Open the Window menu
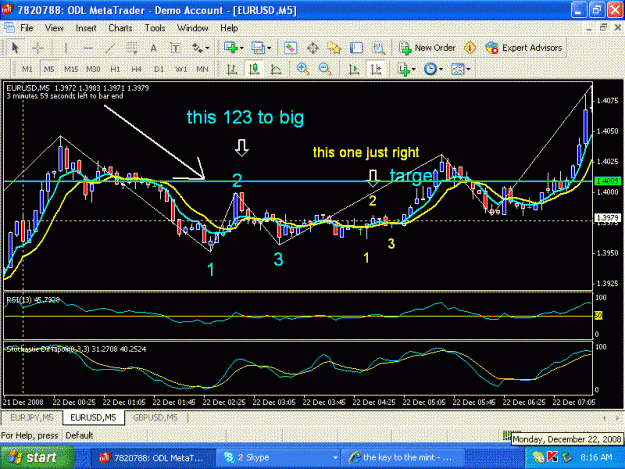Viewport: 625px width, 469px height. pyautogui.click(x=193, y=28)
